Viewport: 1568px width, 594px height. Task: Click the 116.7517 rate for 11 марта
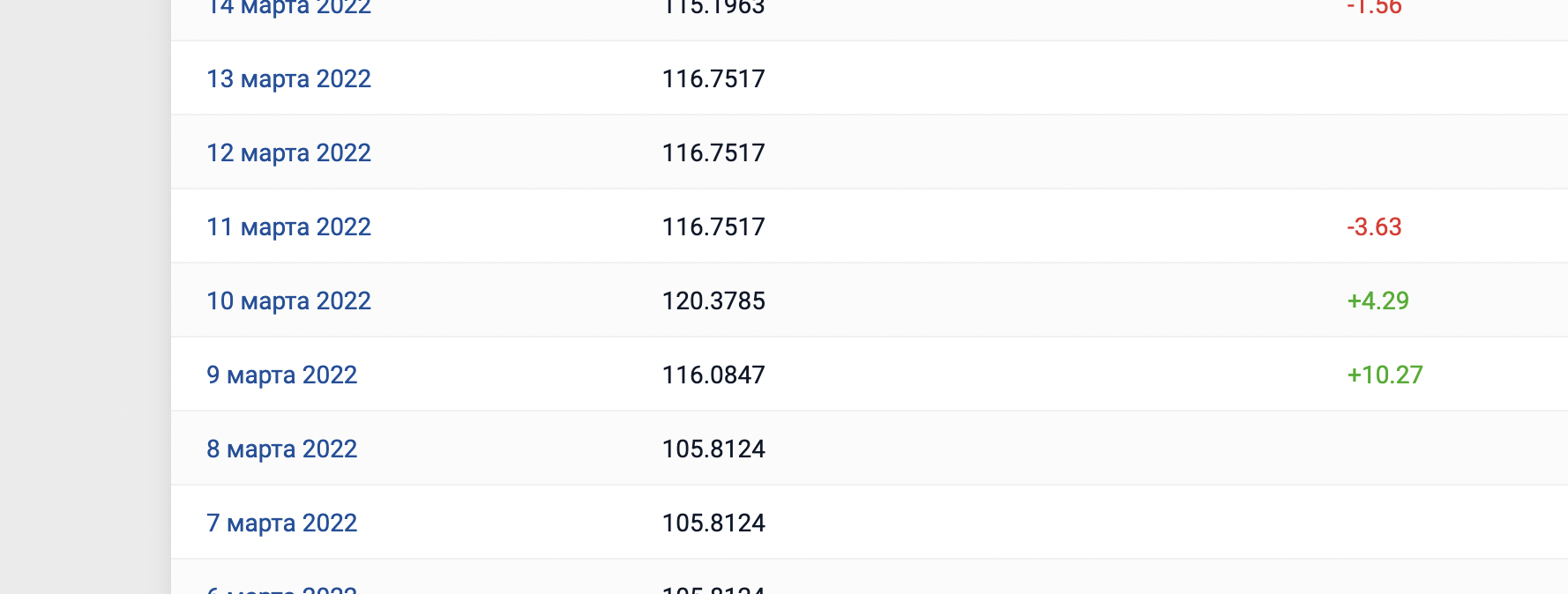pos(713,227)
